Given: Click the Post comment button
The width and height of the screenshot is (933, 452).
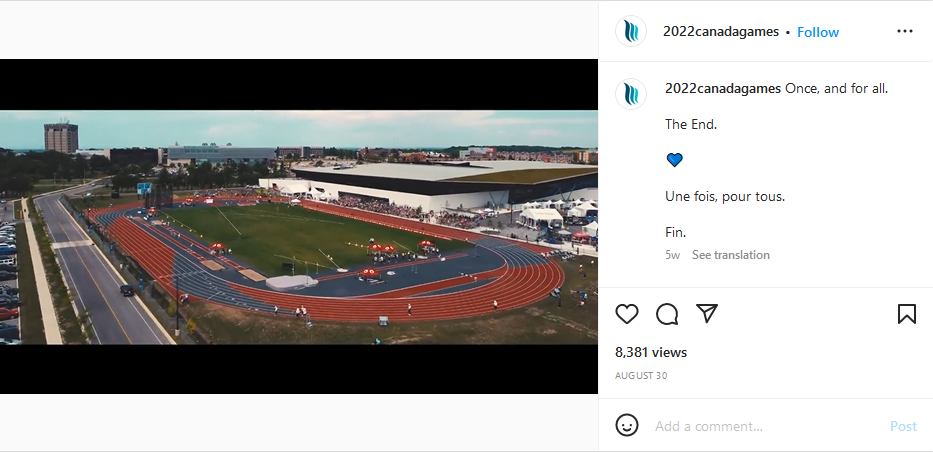Looking at the screenshot, I should [x=903, y=426].
